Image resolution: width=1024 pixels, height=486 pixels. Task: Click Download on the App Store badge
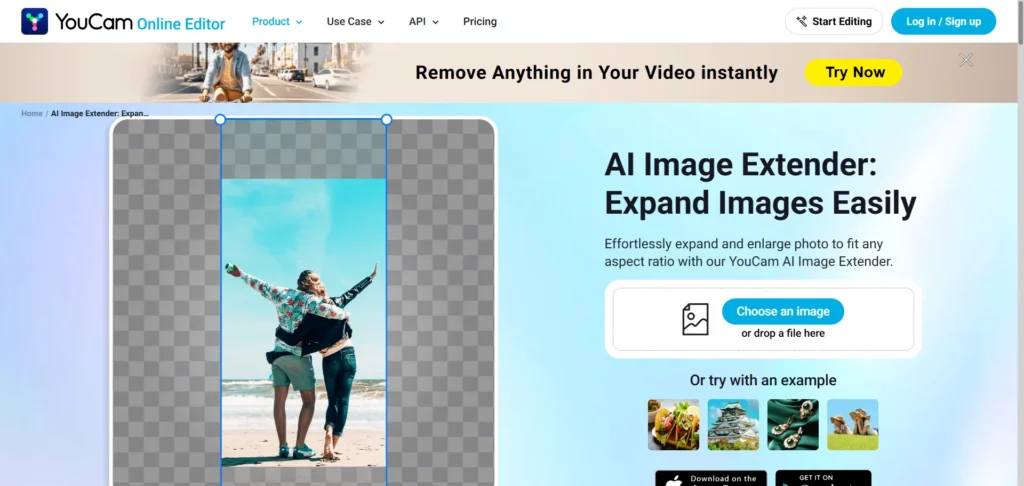coord(711,478)
